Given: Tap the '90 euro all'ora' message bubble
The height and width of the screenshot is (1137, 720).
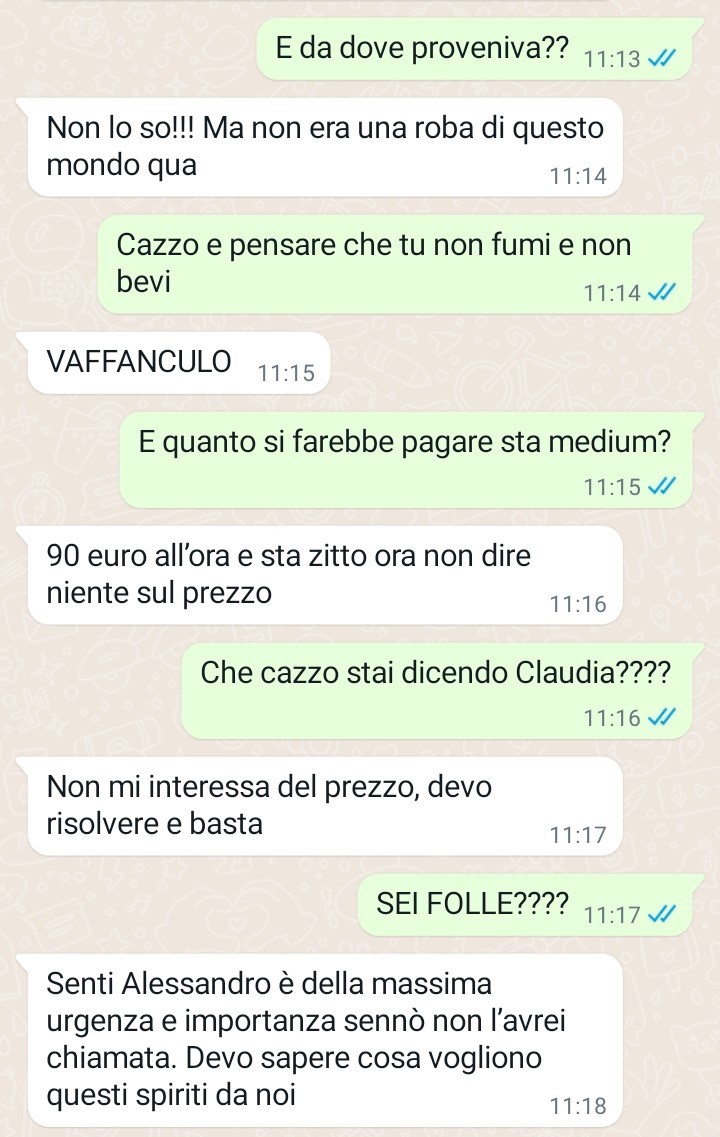Looking at the screenshot, I should (325, 575).
